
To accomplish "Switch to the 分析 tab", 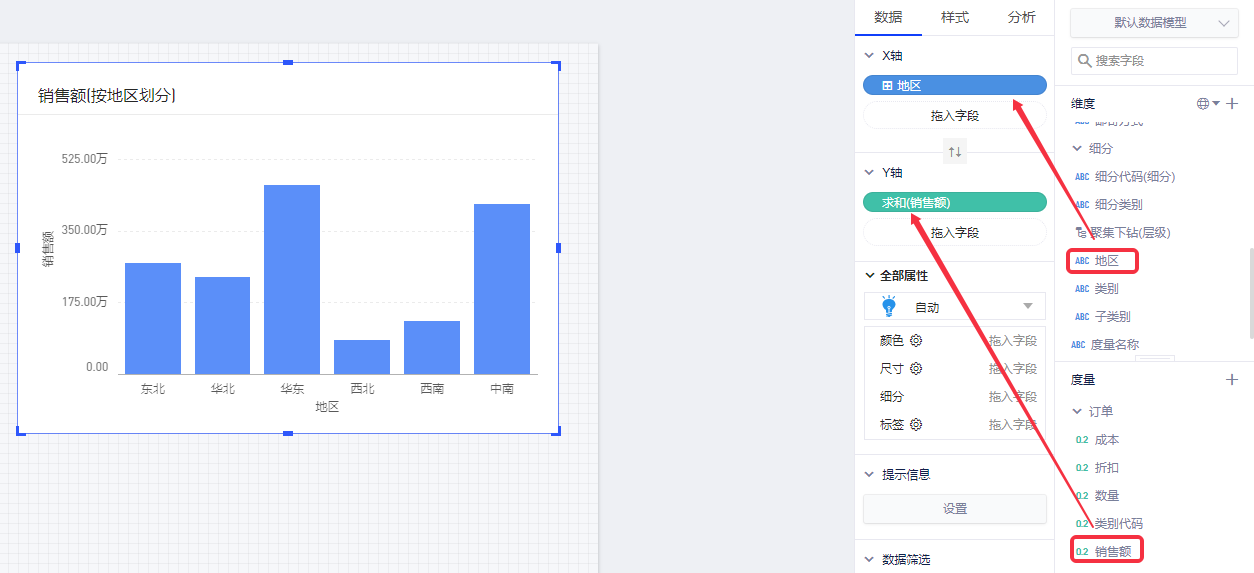I will pos(1021,17).
